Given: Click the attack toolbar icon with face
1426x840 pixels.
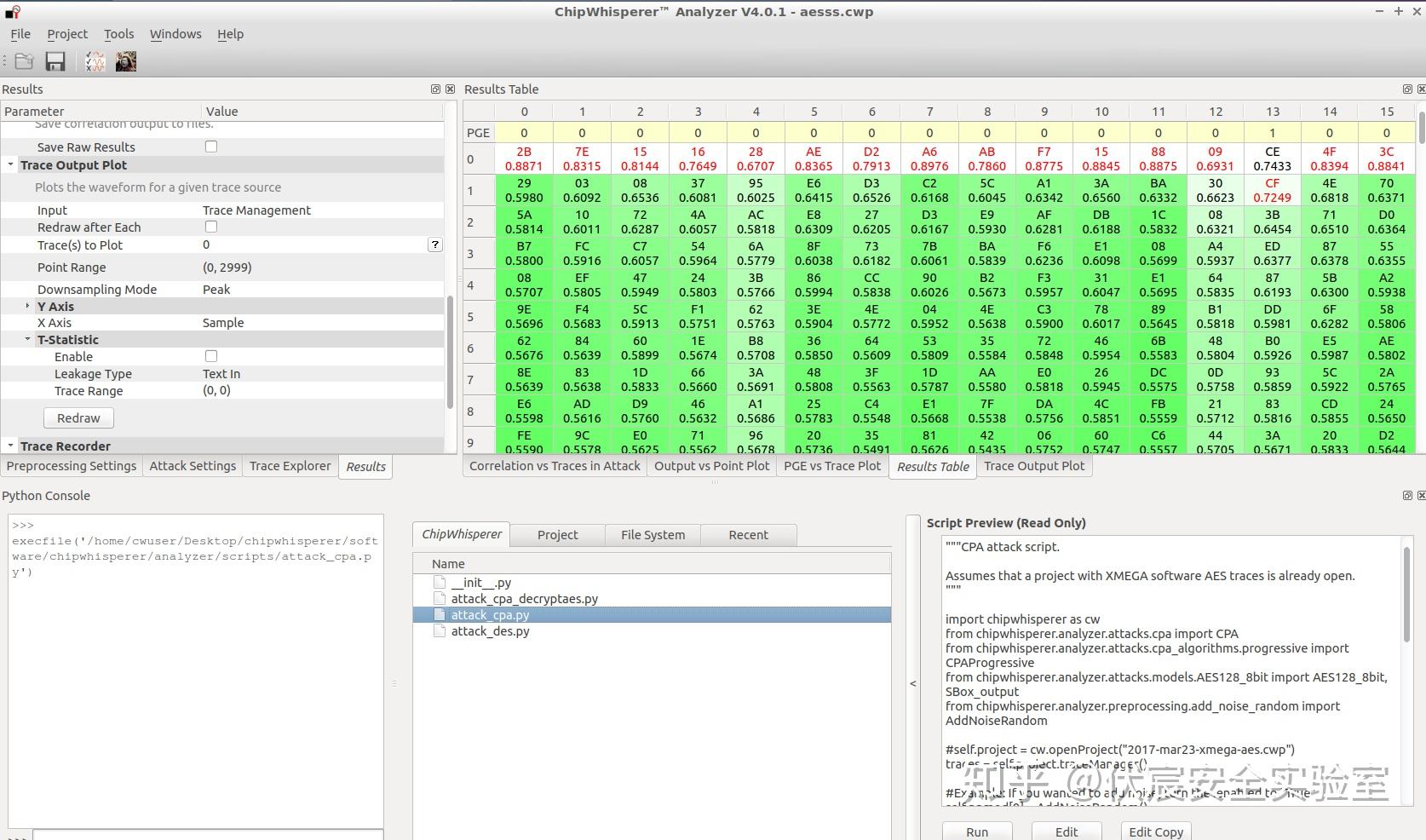Looking at the screenshot, I should click(126, 61).
